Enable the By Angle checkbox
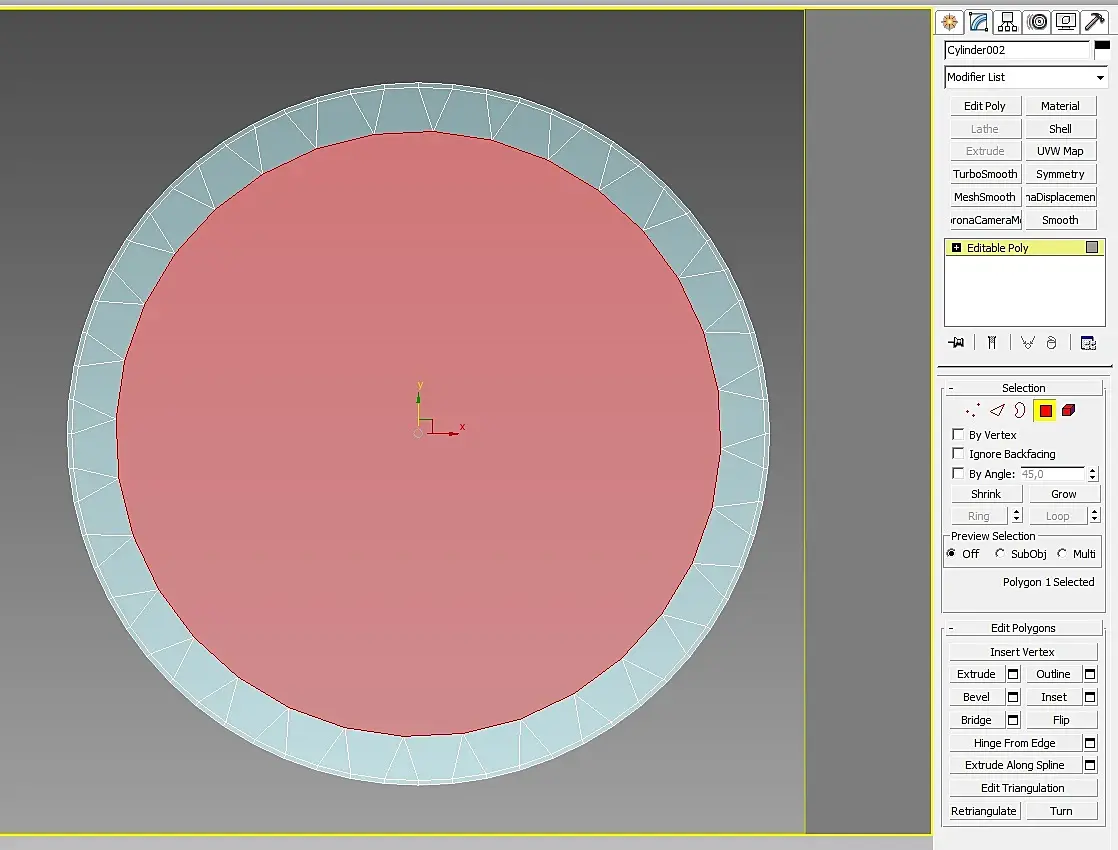This screenshot has width=1118, height=850. point(958,473)
